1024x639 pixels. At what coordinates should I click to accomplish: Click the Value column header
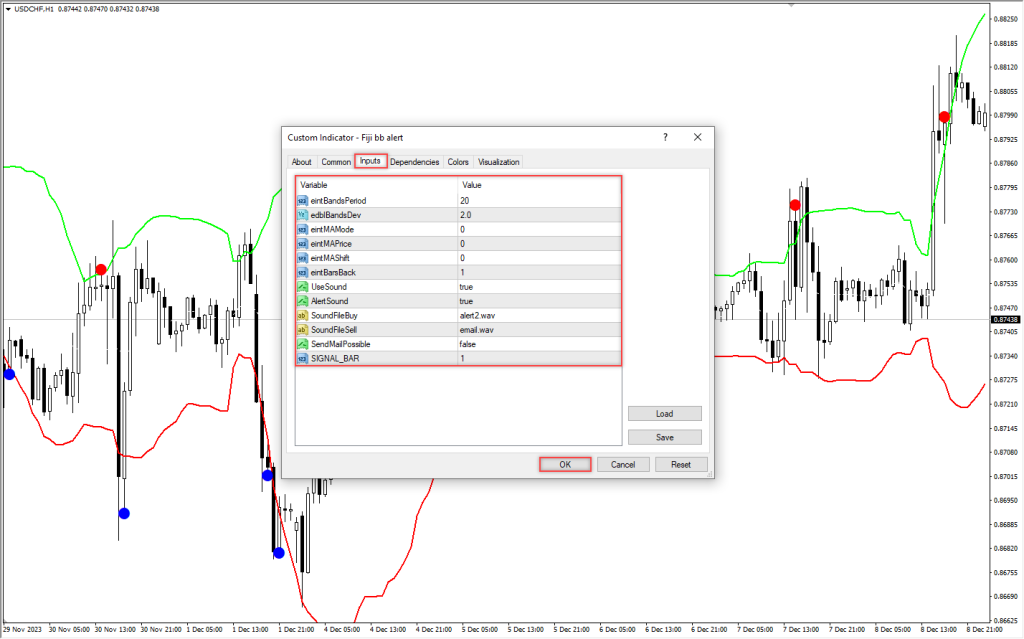(539, 185)
